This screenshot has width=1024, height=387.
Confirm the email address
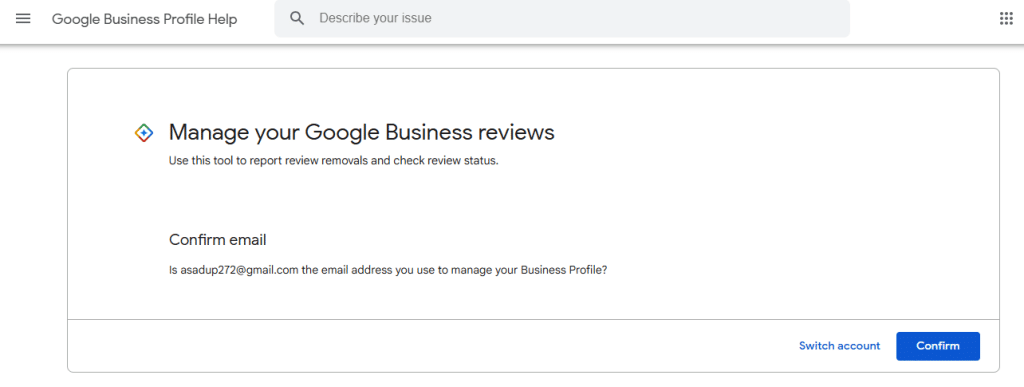(x=938, y=346)
